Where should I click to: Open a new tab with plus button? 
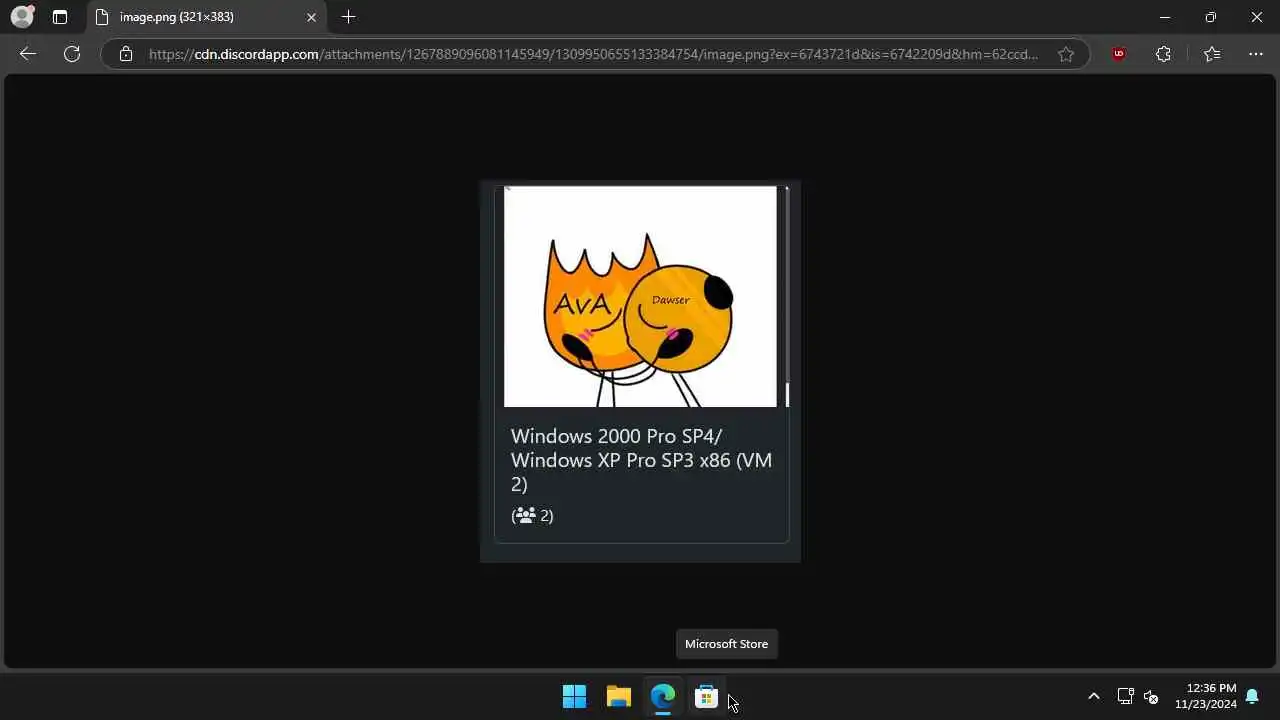point(348,17)
